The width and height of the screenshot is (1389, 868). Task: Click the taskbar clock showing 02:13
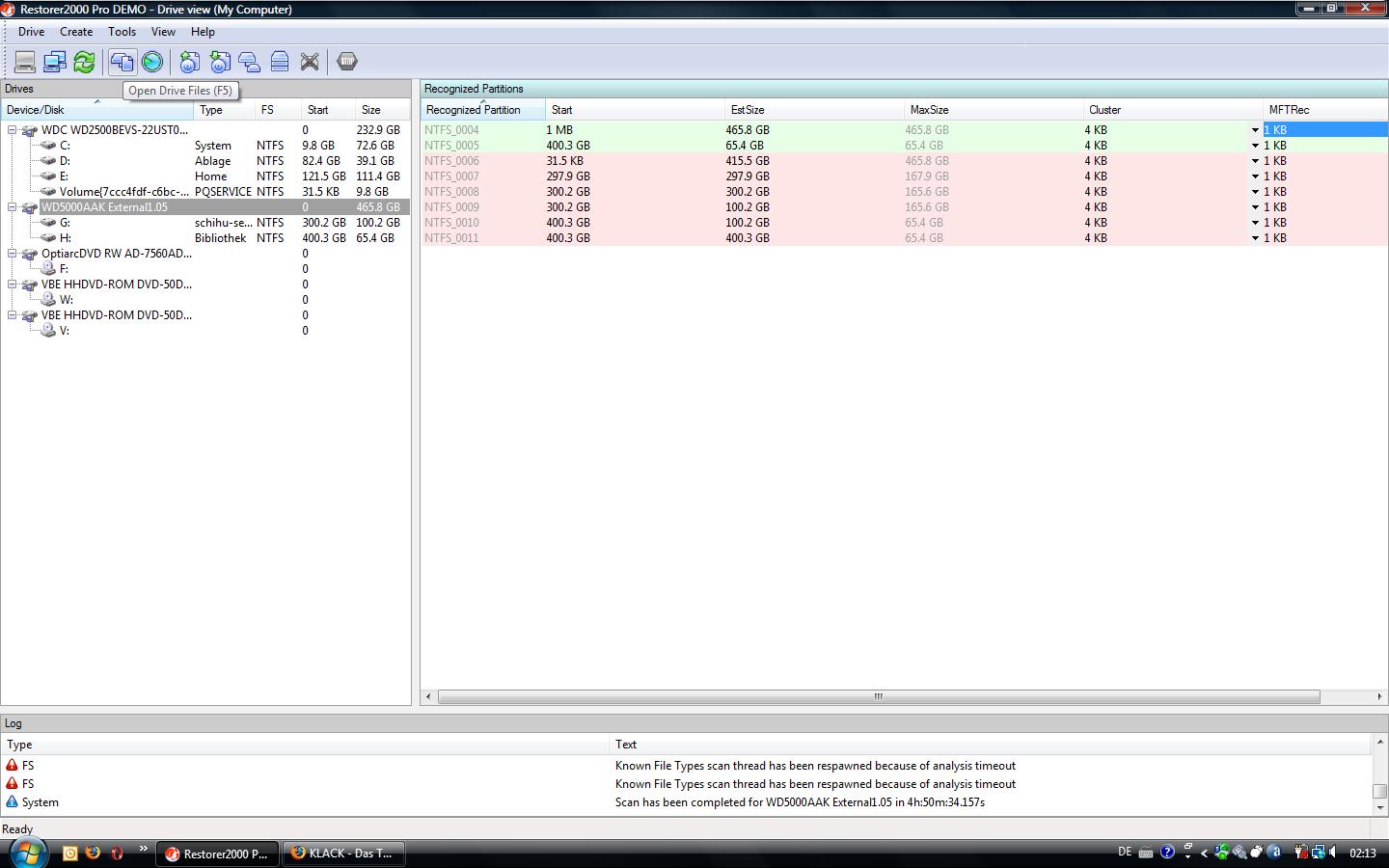[1363, 853]
